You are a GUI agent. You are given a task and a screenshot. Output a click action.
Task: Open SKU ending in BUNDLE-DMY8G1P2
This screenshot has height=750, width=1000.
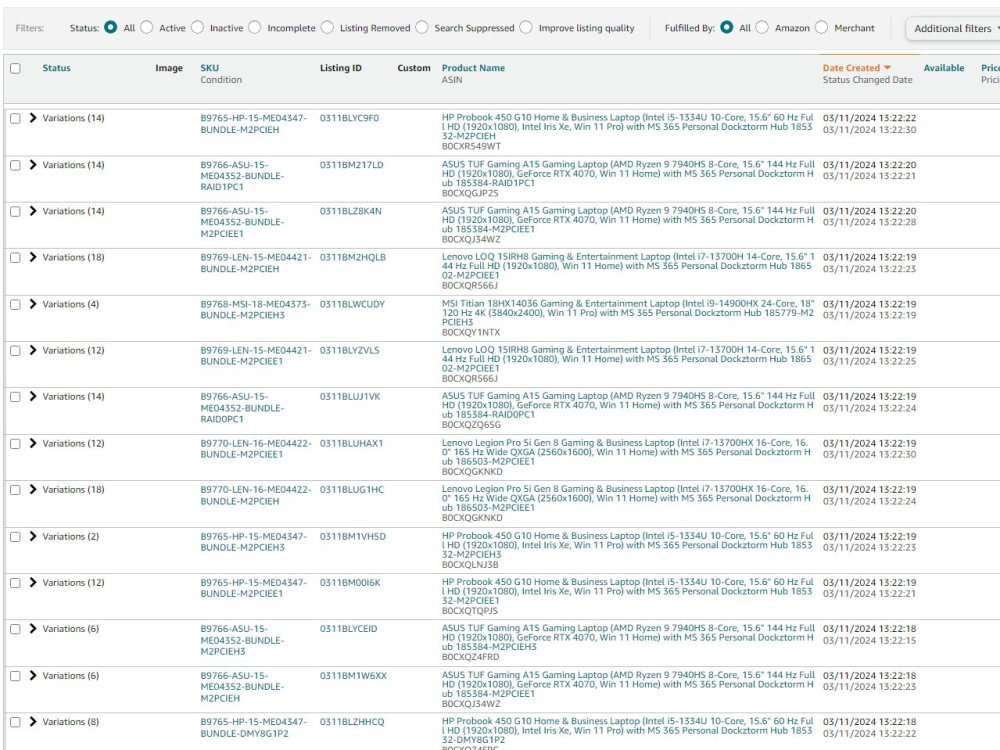[x=254, y=728]
